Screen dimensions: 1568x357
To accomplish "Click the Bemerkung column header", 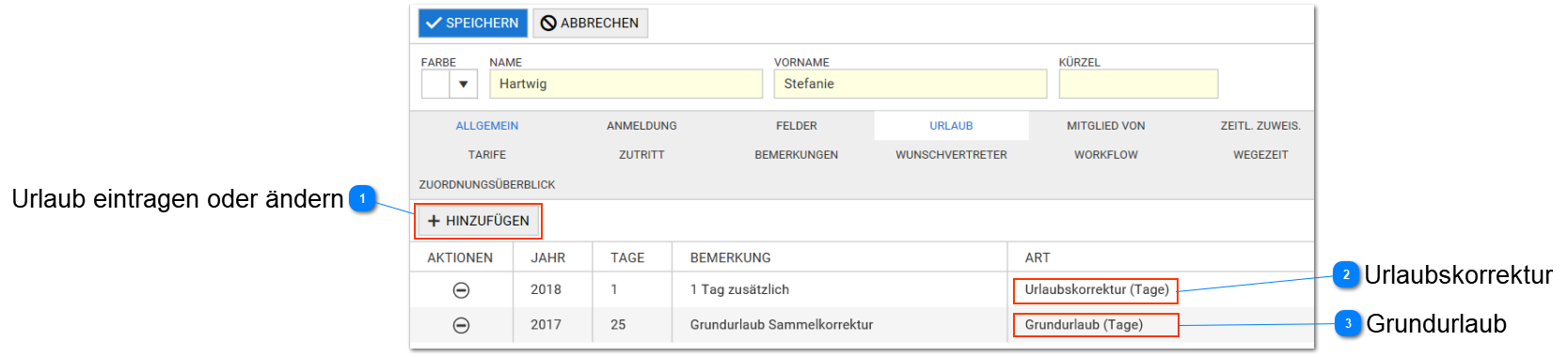I will click(x=731, y=257).
